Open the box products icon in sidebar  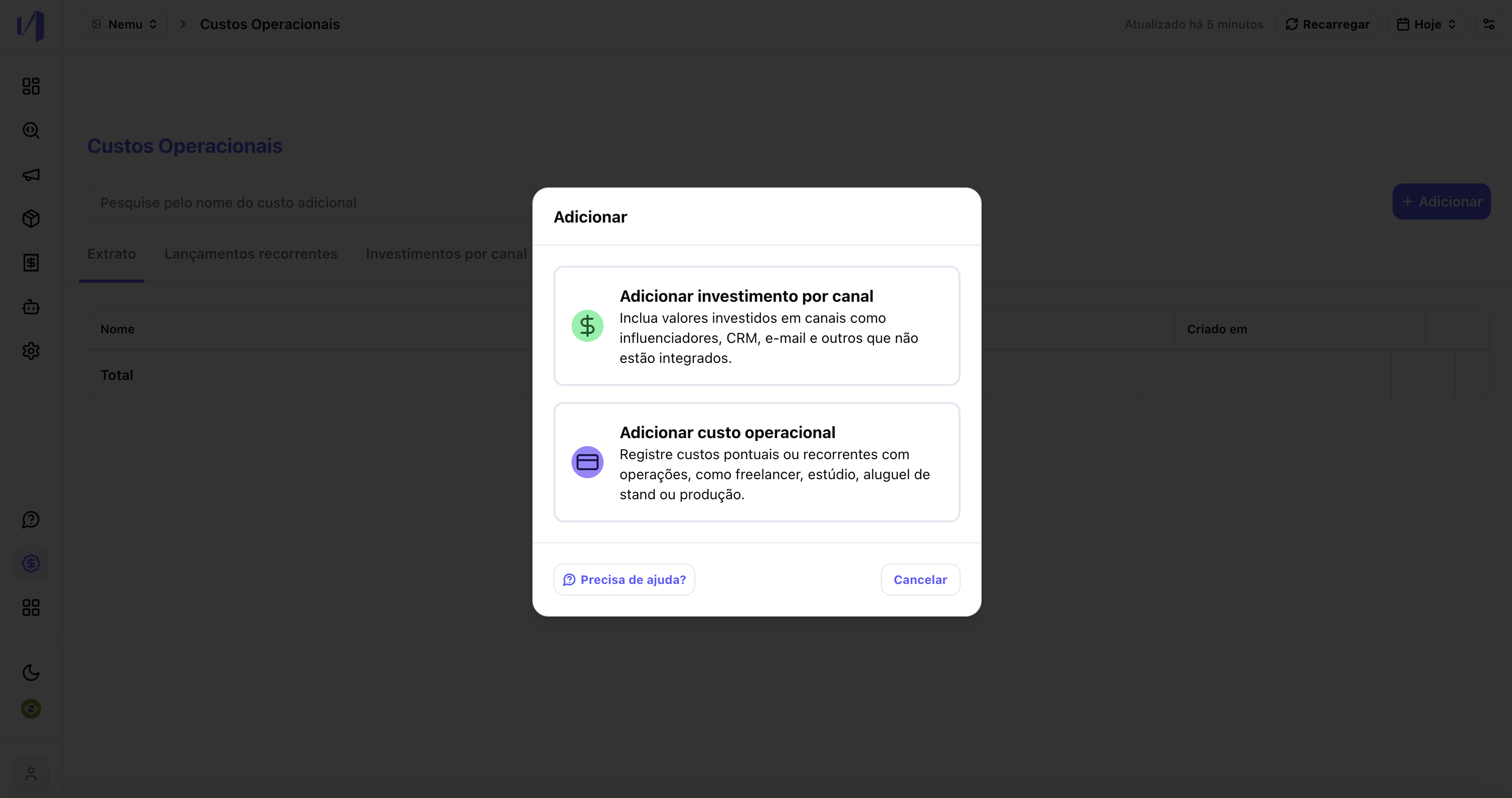click(x=31, y=218)
